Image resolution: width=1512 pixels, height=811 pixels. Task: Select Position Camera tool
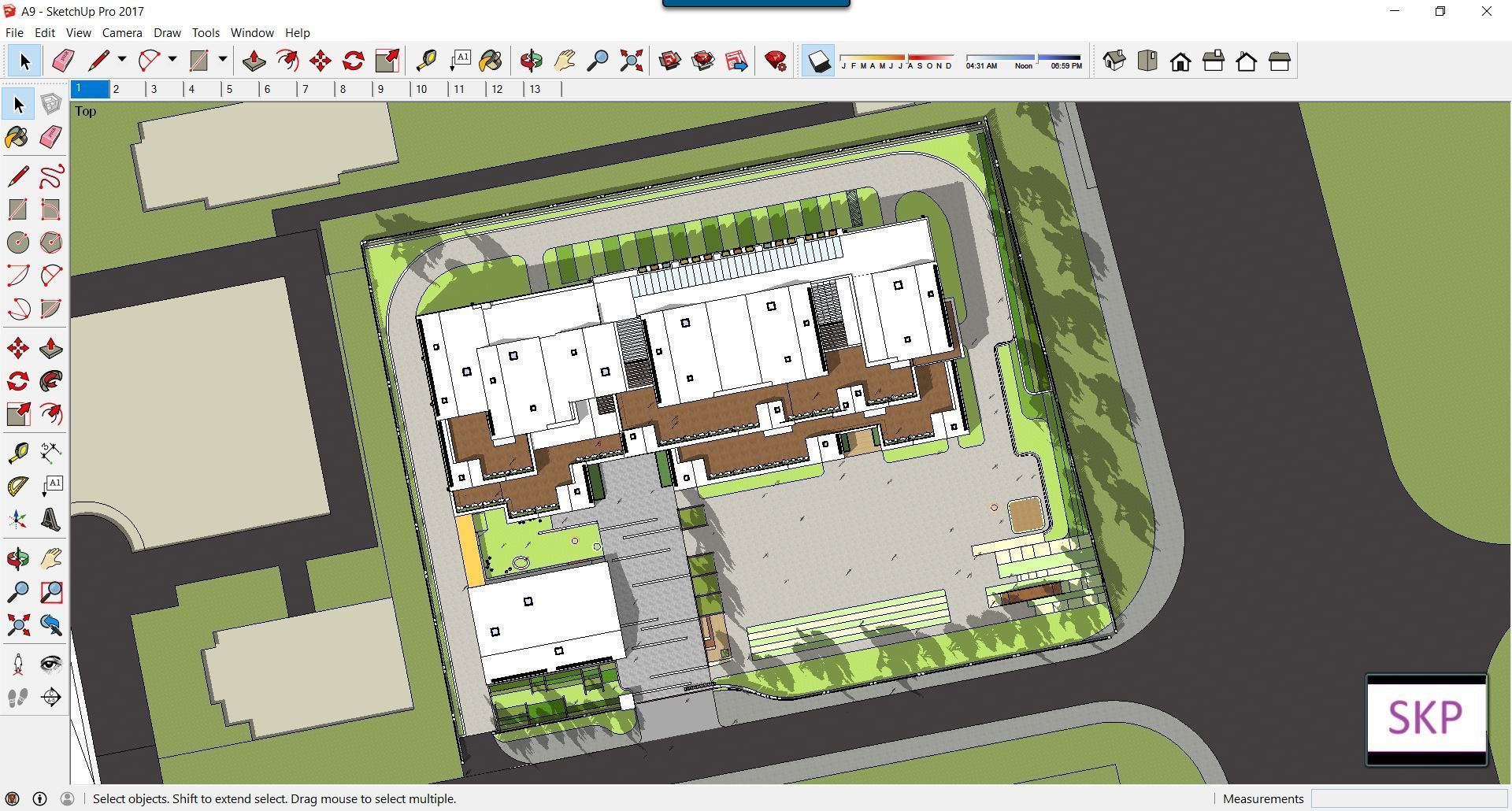tap(17, 664)
